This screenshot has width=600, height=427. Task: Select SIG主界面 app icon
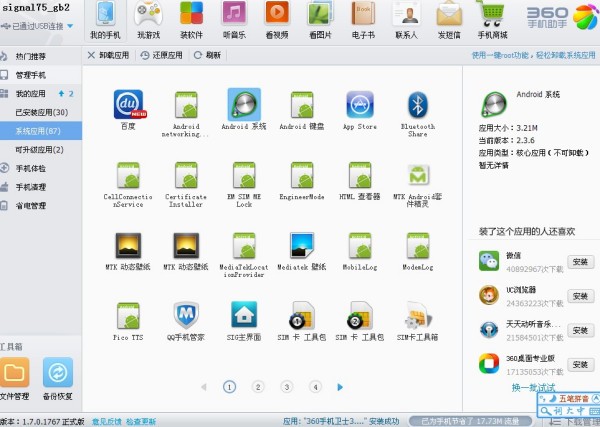point(244,315)
